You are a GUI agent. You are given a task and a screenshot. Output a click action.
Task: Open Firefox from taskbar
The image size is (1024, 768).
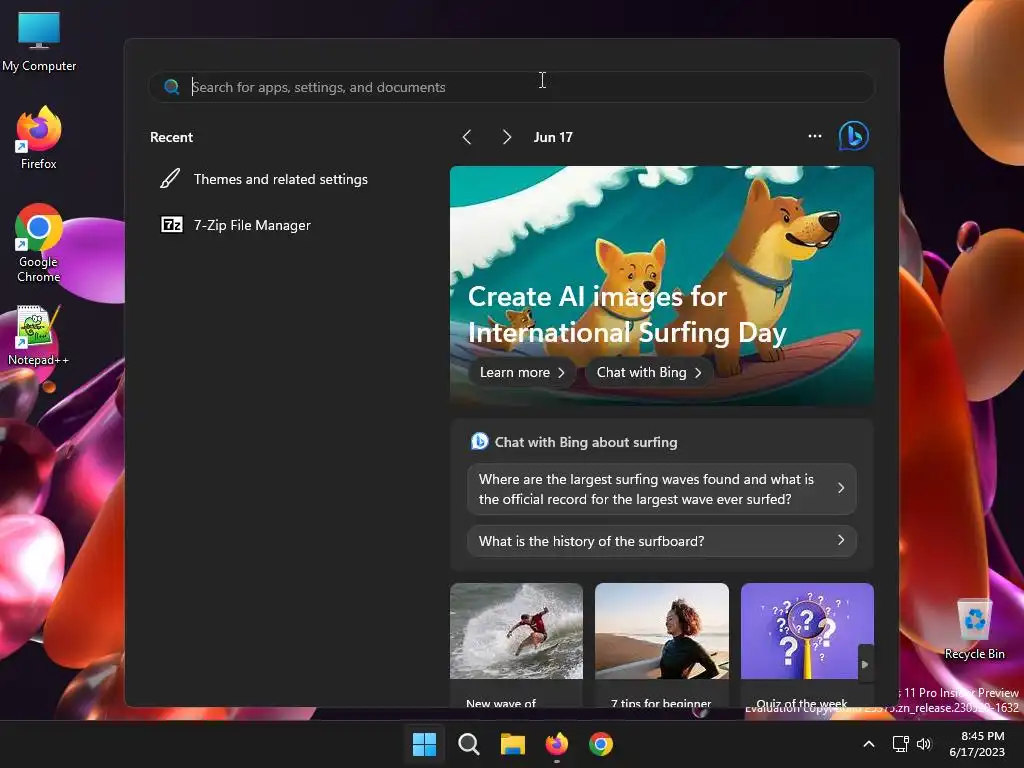click(x=557, y=744)
